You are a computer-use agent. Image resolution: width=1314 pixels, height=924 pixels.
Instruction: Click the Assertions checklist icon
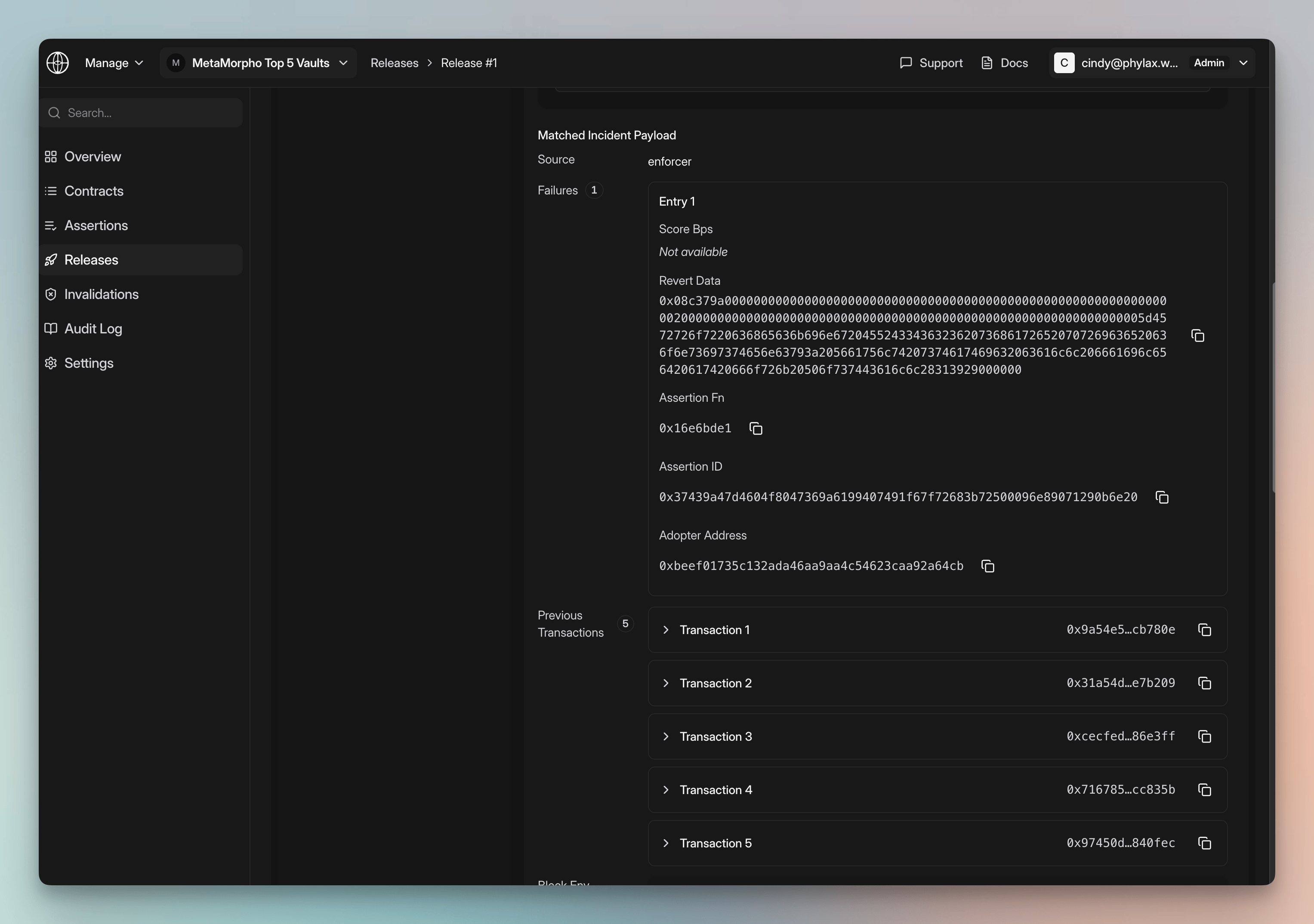point(51,225)
